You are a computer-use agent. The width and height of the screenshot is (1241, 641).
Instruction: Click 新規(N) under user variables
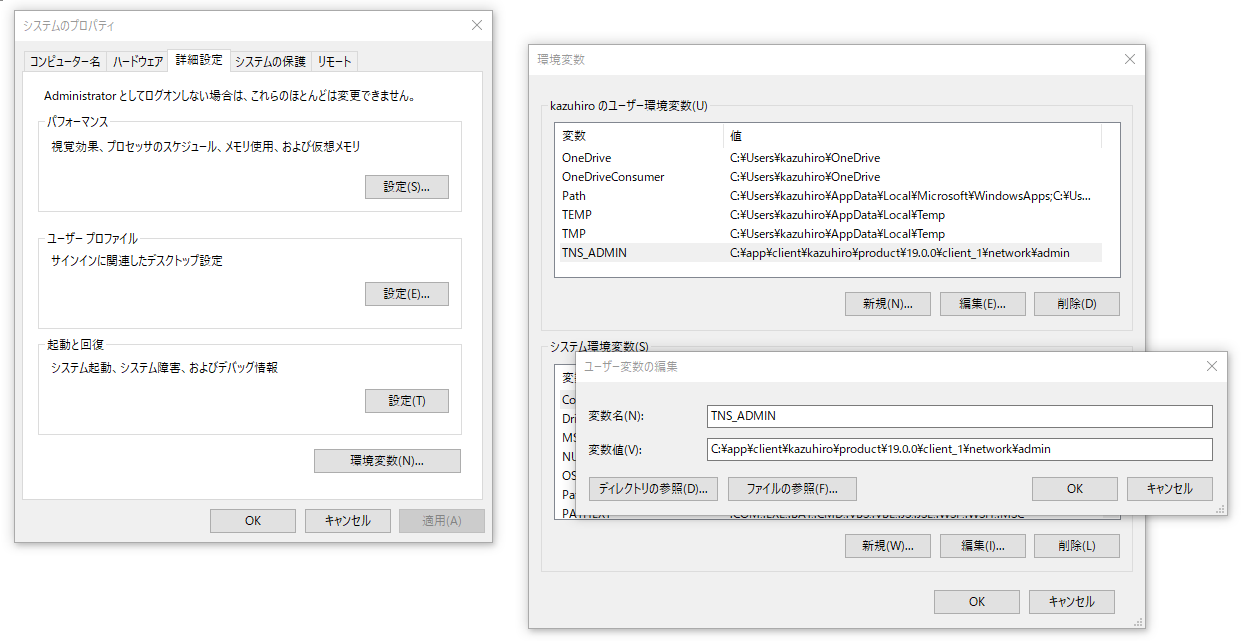tap(887, 304)
